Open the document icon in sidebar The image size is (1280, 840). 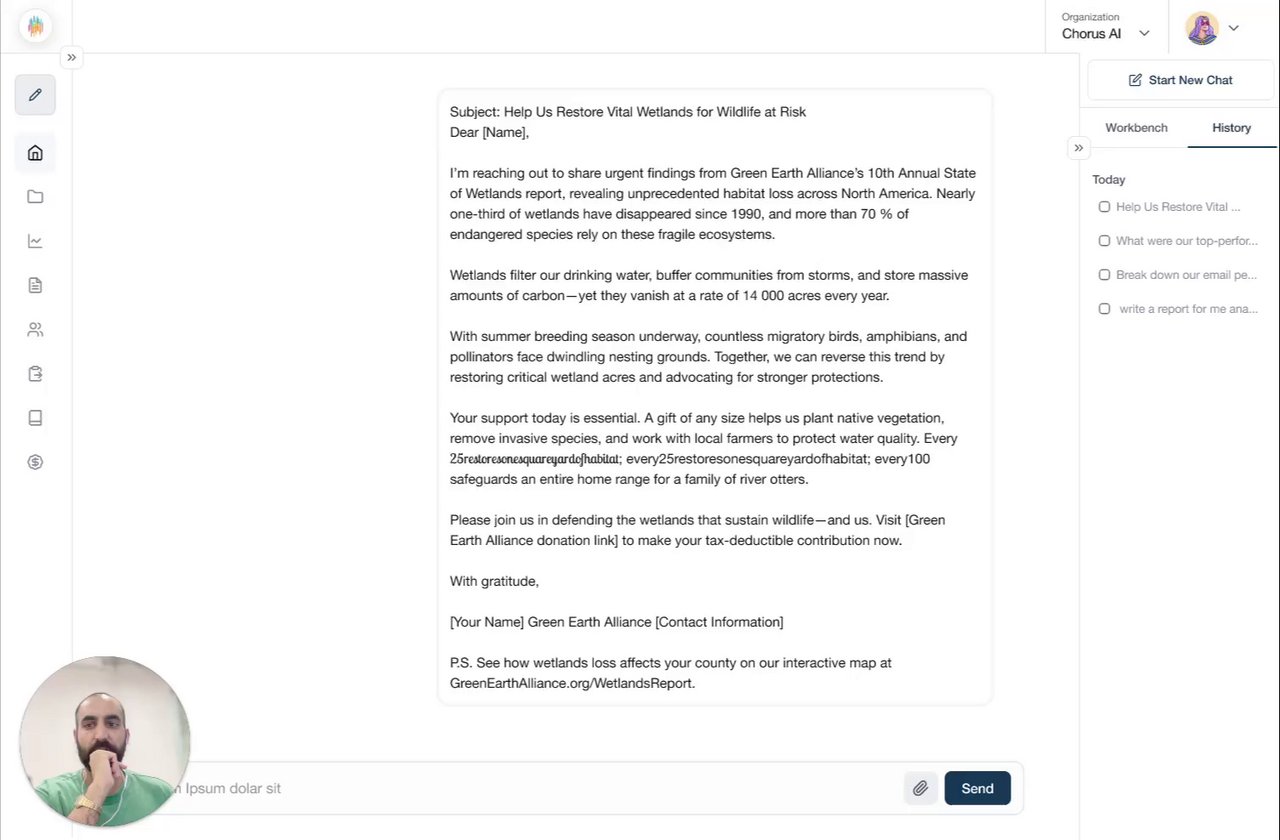pos(35,285)
